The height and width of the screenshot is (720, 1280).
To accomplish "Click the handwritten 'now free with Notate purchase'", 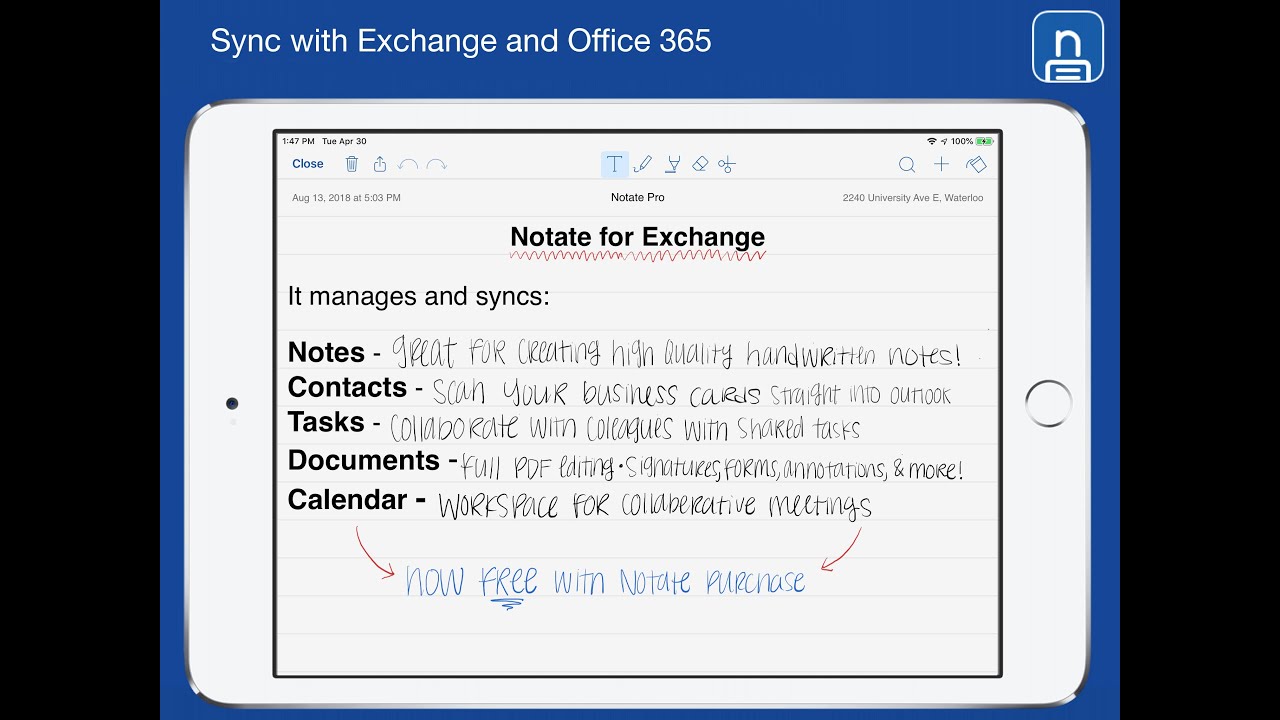I will [x=605, y=583].
